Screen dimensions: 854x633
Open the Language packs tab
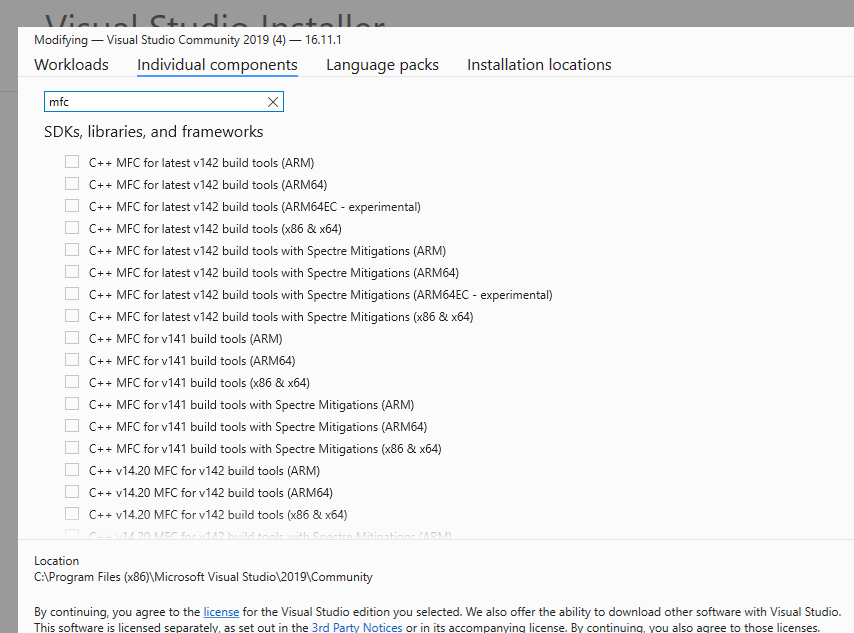(382, 65)
